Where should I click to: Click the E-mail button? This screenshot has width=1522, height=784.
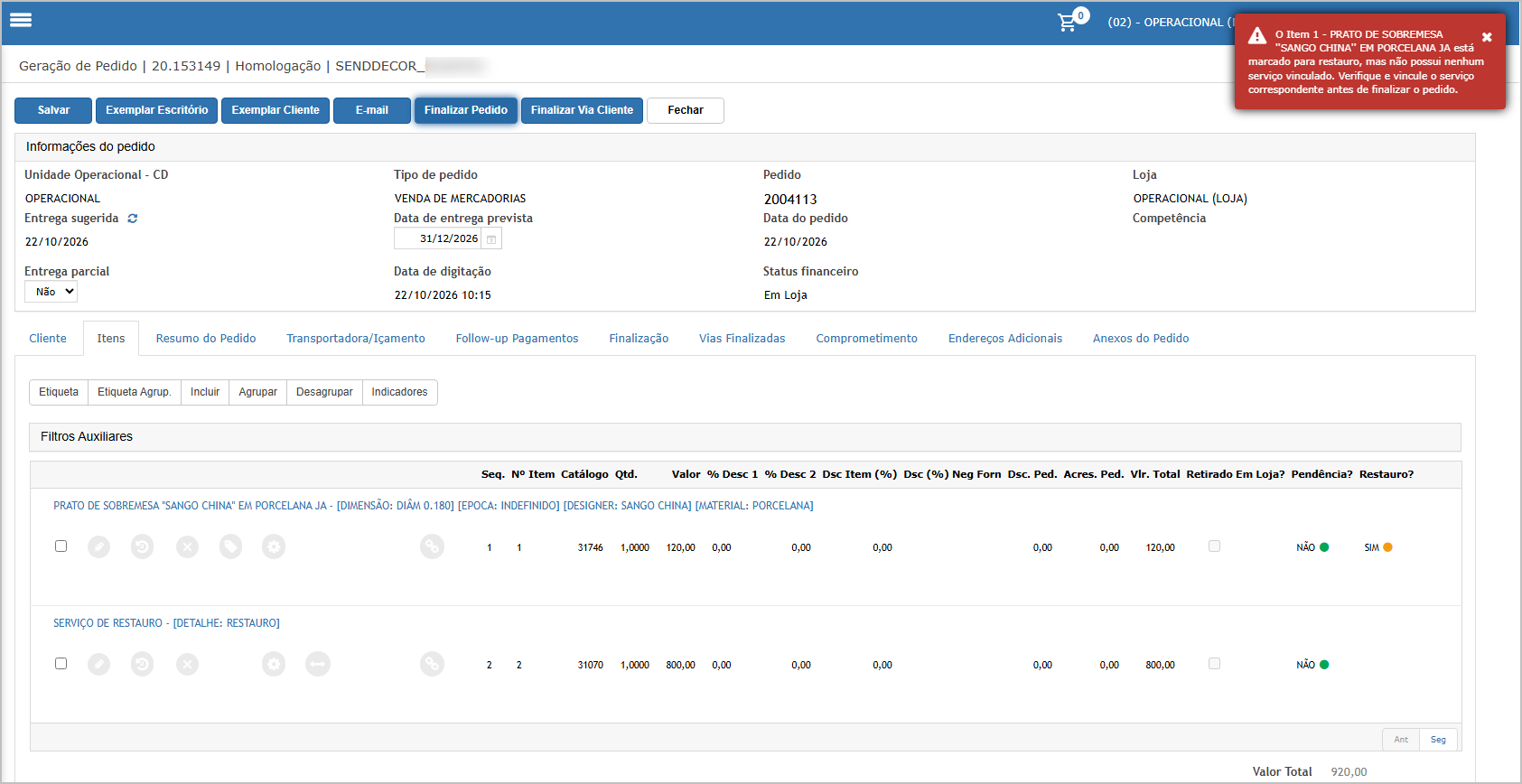pos(372,110)
